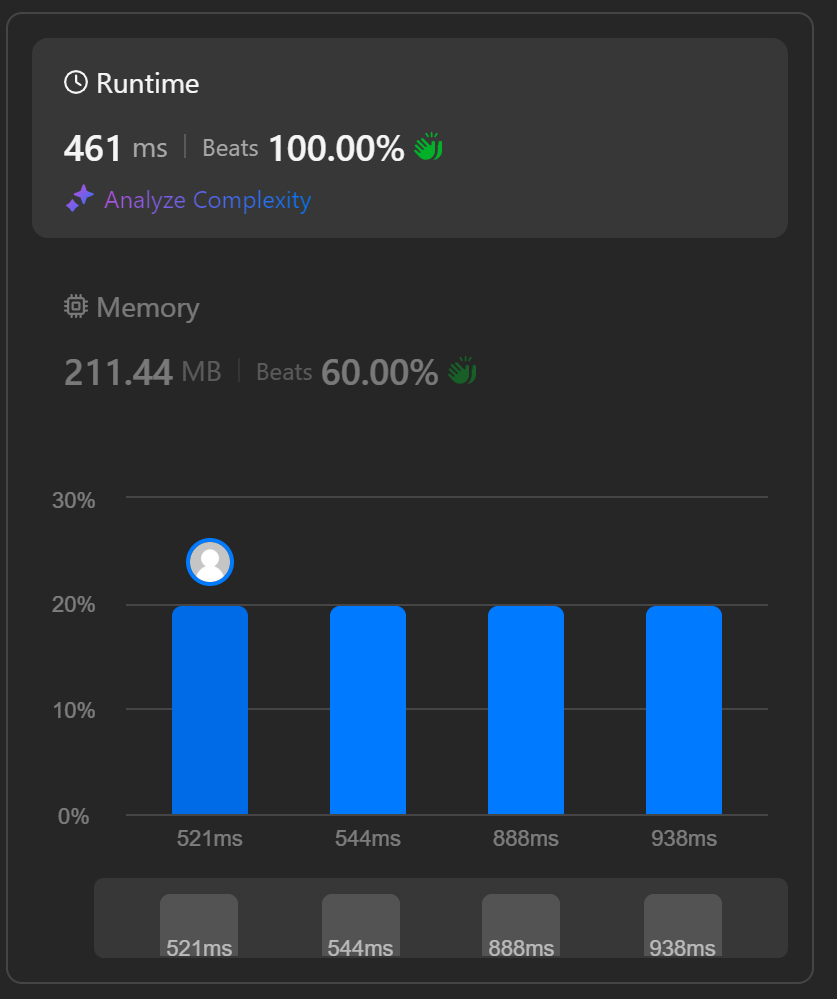Click the clapping hands next to 60.00%
Image resolution: width=837 pixels, height=999 pixels.
tap(462, 372)
